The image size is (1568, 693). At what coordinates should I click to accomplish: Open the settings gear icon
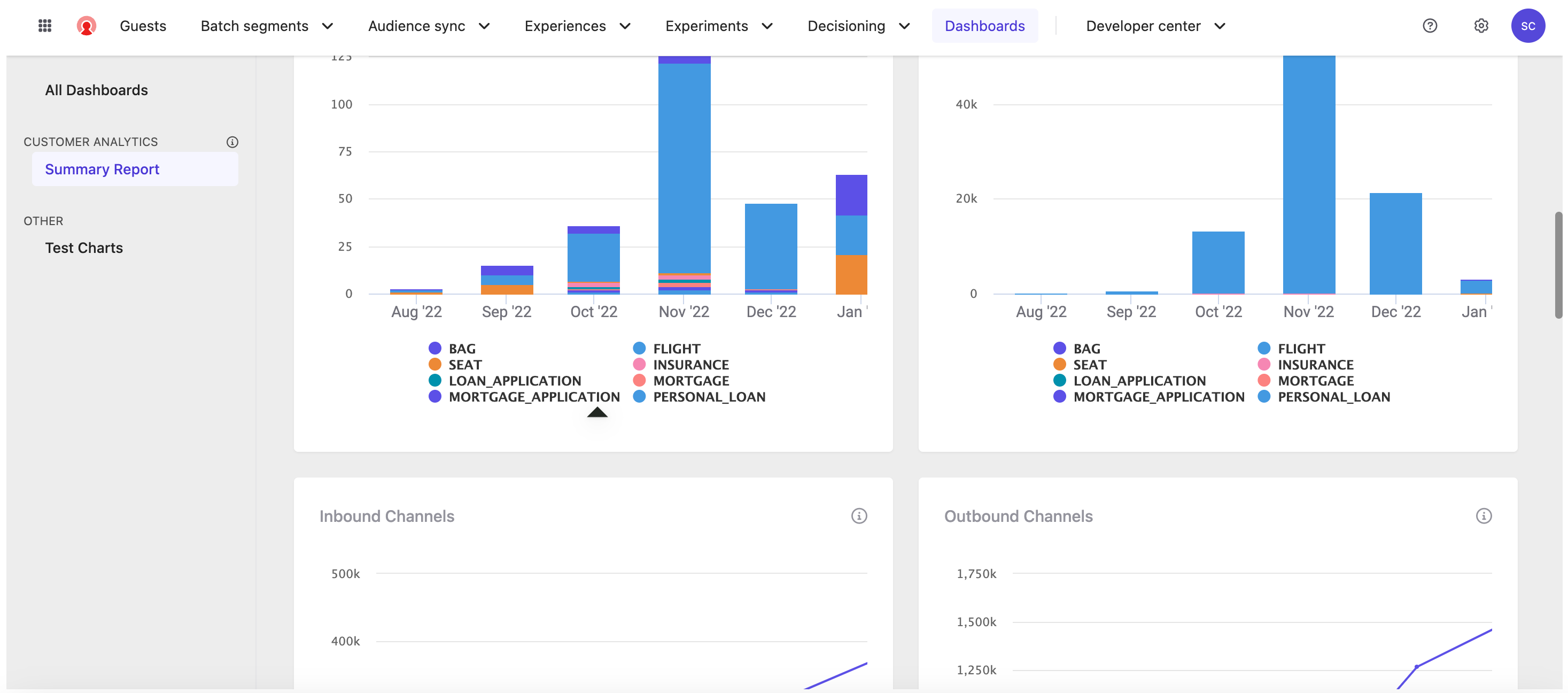coord(1480,26)
